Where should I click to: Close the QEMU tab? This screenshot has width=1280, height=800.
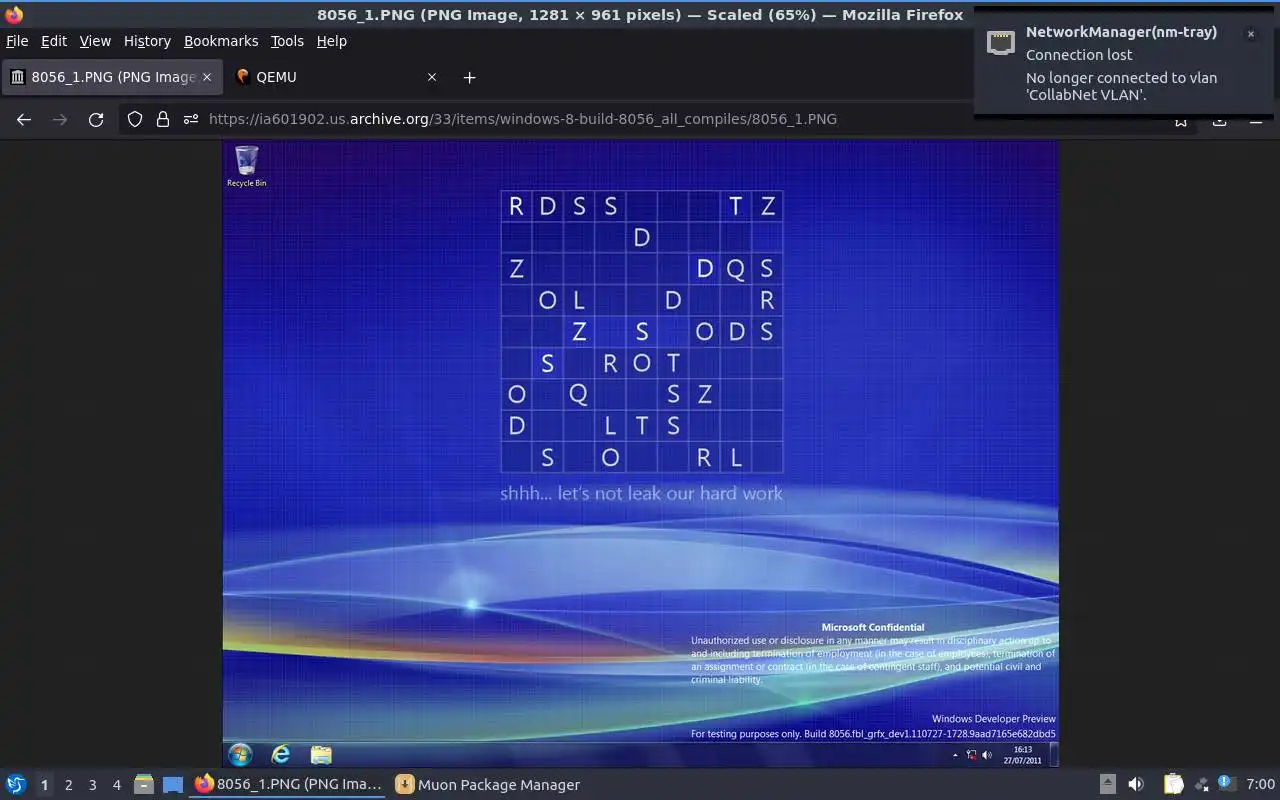click(x=432, y=77)
